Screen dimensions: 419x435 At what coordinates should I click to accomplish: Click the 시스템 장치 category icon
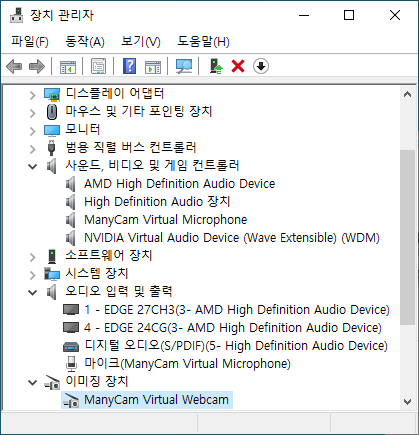pos(52,274)
